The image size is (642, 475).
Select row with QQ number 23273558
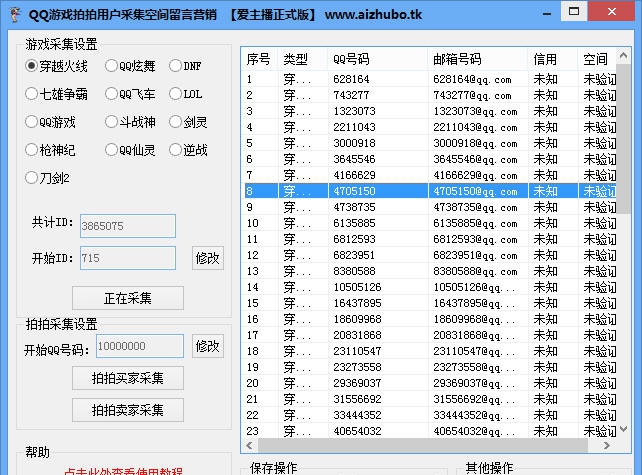(429, 367)
